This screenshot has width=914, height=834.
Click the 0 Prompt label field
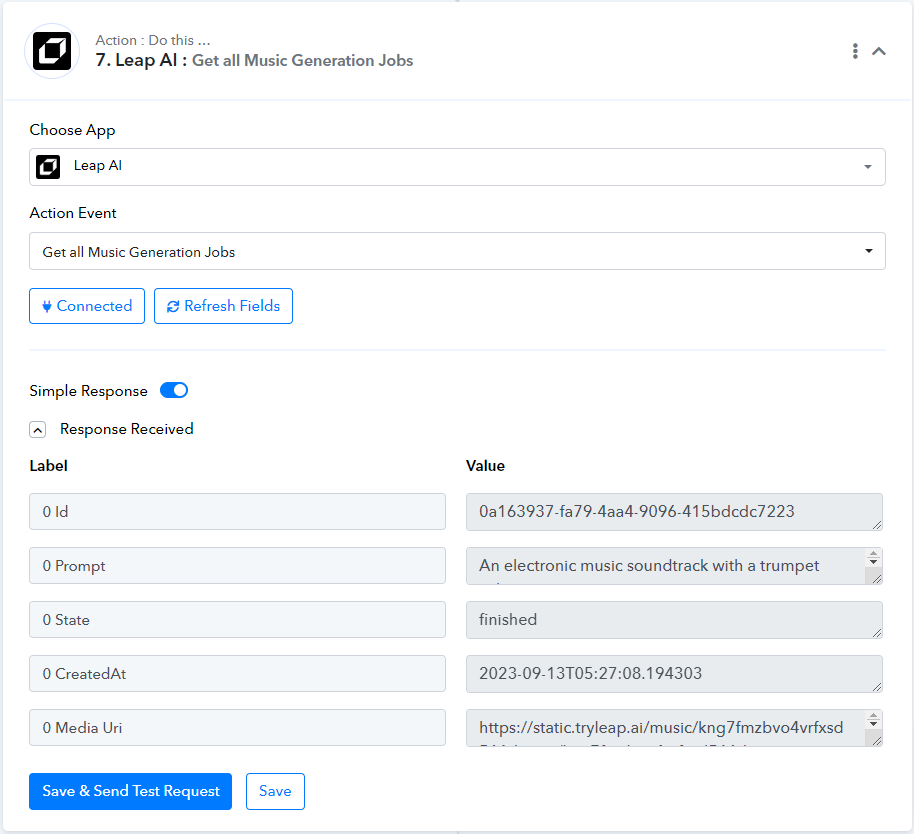(x=237, y=565)
